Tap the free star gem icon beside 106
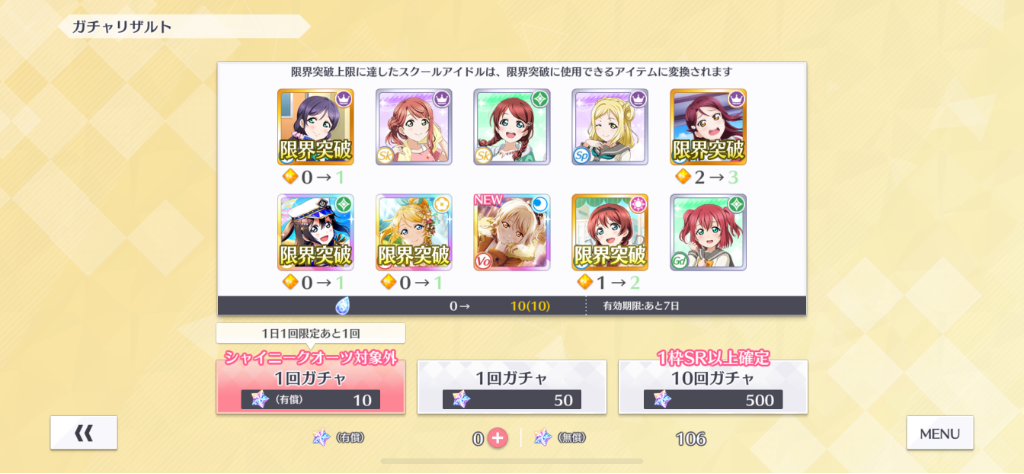The height and width of the screenshot is (474, 1024). point(543,438)
